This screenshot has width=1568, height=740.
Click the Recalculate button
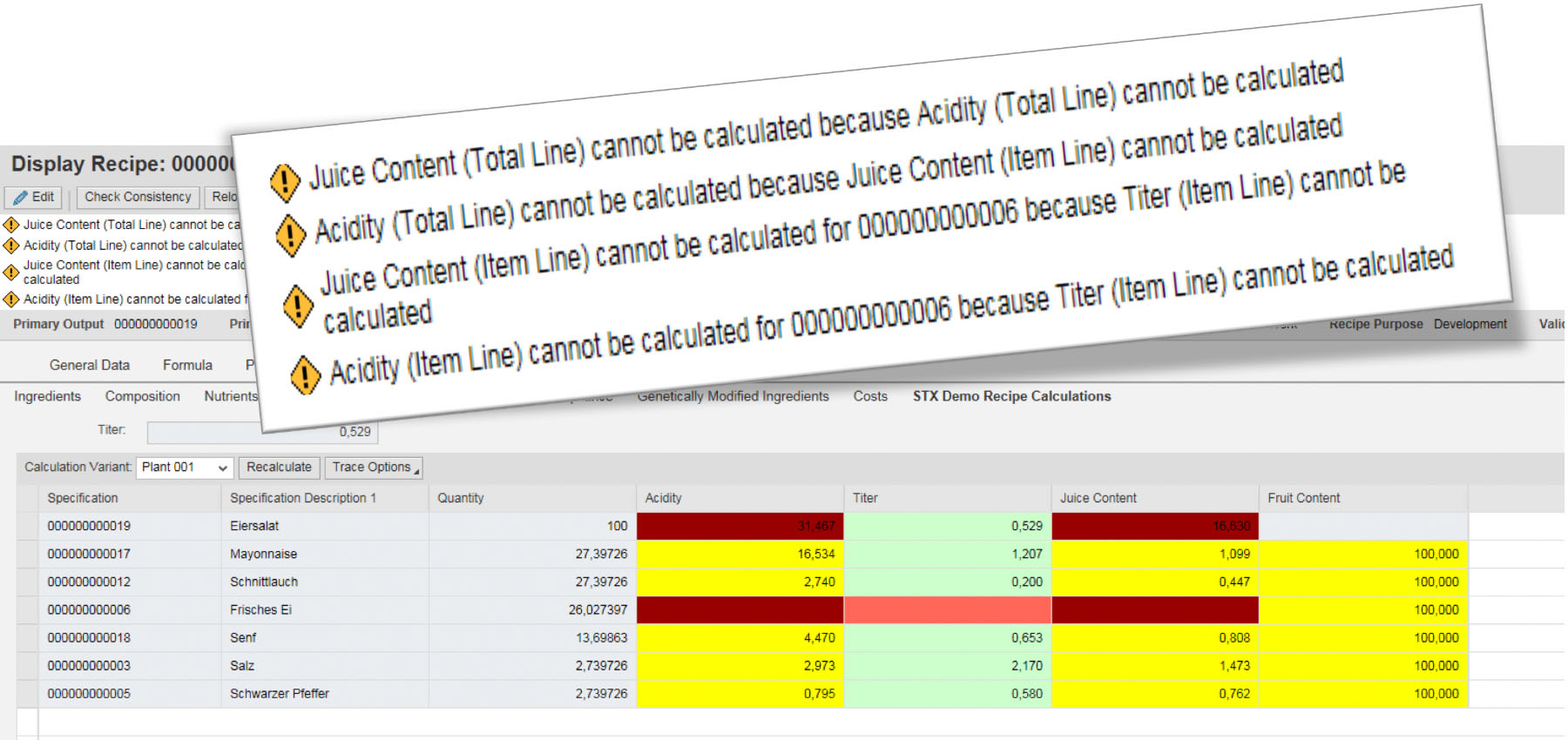pyautogui.click(x=279, y=468)
